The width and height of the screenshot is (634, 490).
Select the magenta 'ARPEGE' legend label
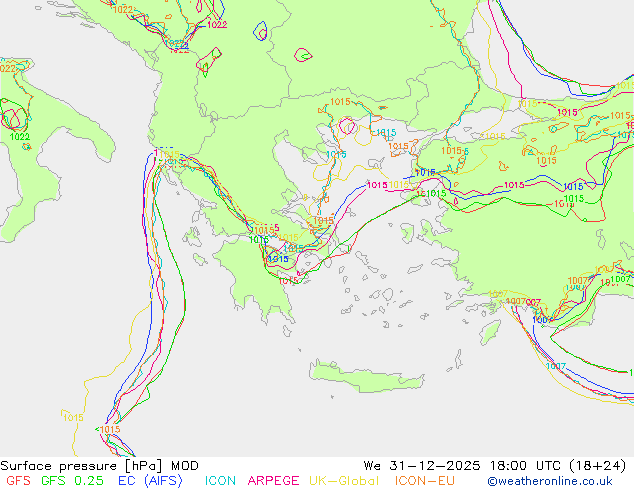(x=273, y=481)
